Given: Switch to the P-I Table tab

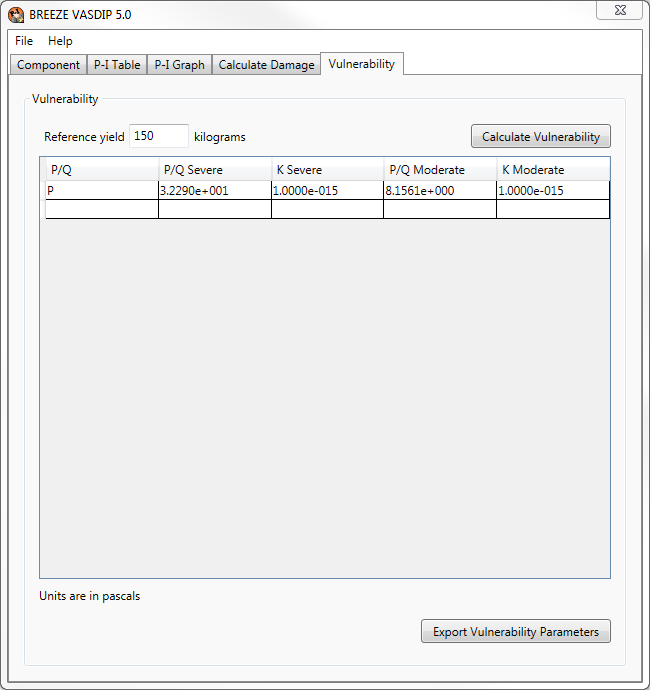Looking at the screenshot, I should 117,65.
